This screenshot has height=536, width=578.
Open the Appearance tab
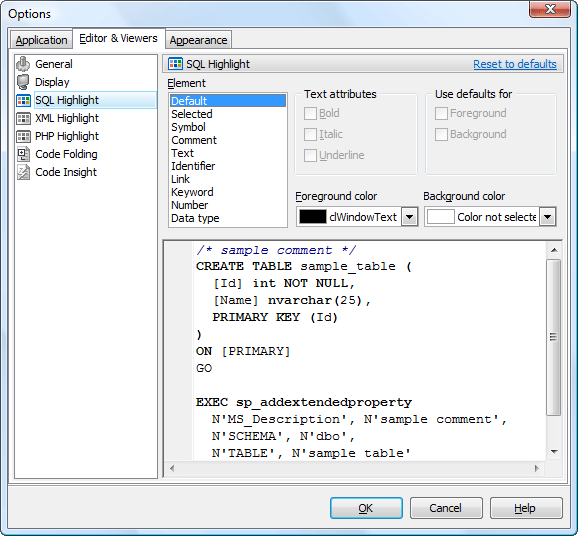[x=198, y=40]
